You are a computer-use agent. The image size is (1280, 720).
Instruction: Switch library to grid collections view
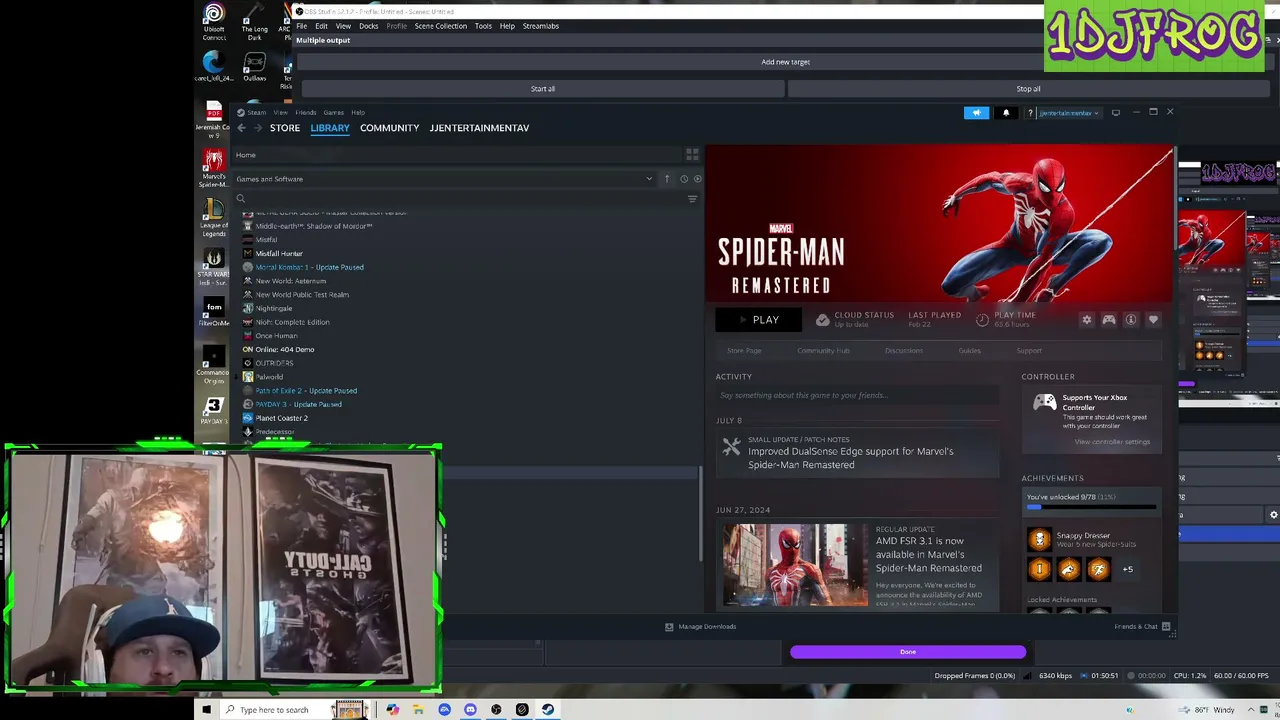click(x=692, y=155)
